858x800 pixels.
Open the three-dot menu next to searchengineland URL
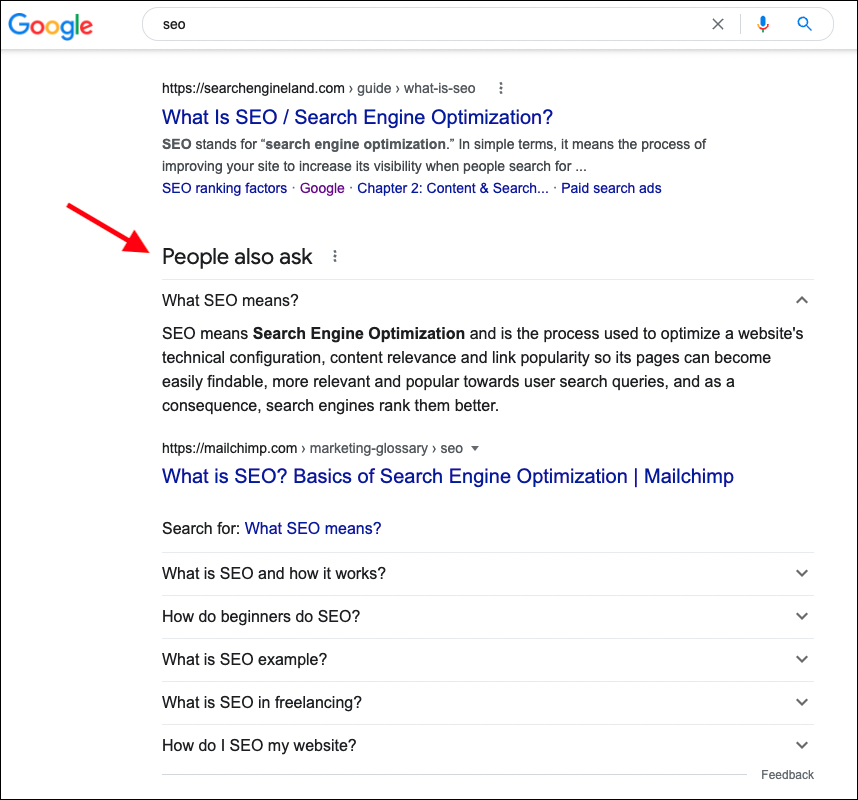[501, 88]
